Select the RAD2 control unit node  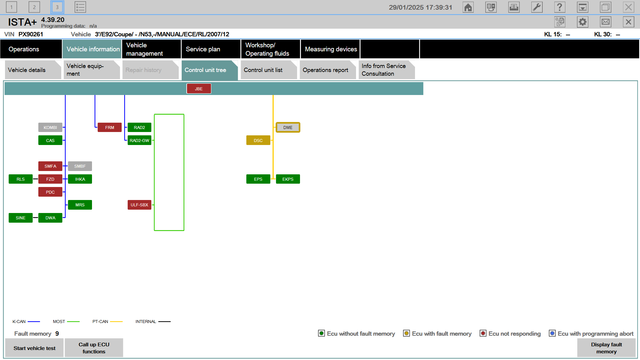[139, 127]
